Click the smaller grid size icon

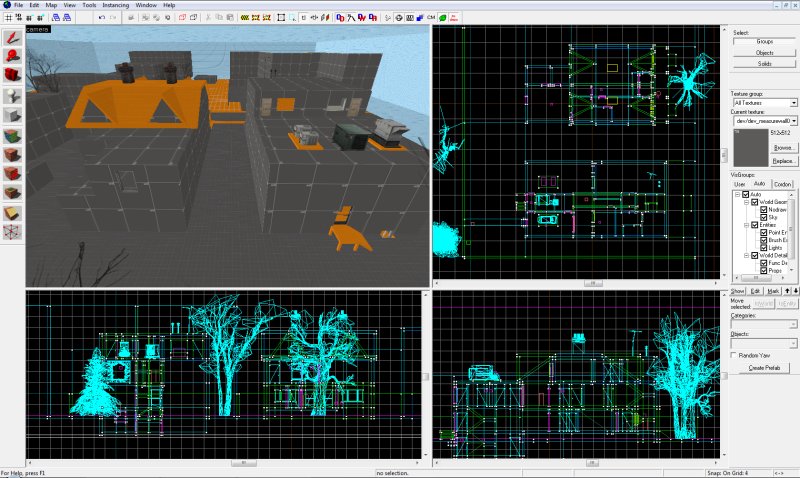click(x=29, y=18)
